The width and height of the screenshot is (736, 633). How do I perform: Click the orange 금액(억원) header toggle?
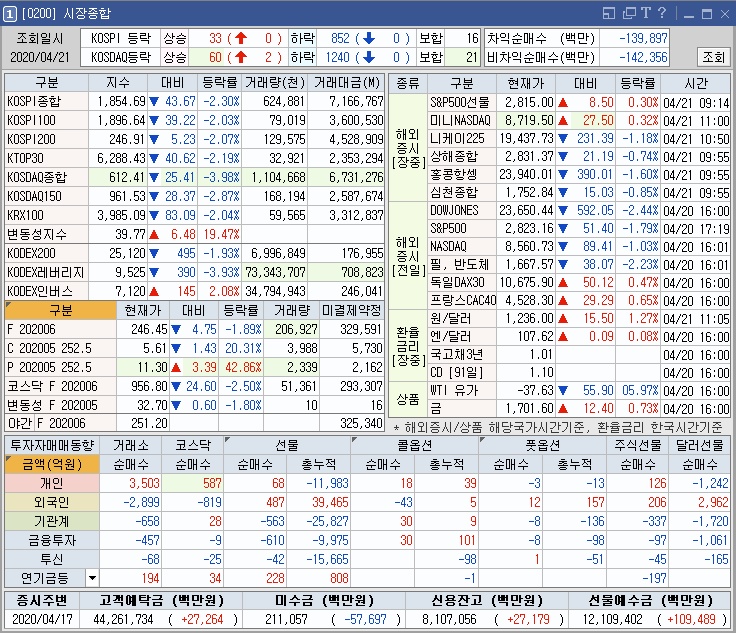[x=52, y=465]
